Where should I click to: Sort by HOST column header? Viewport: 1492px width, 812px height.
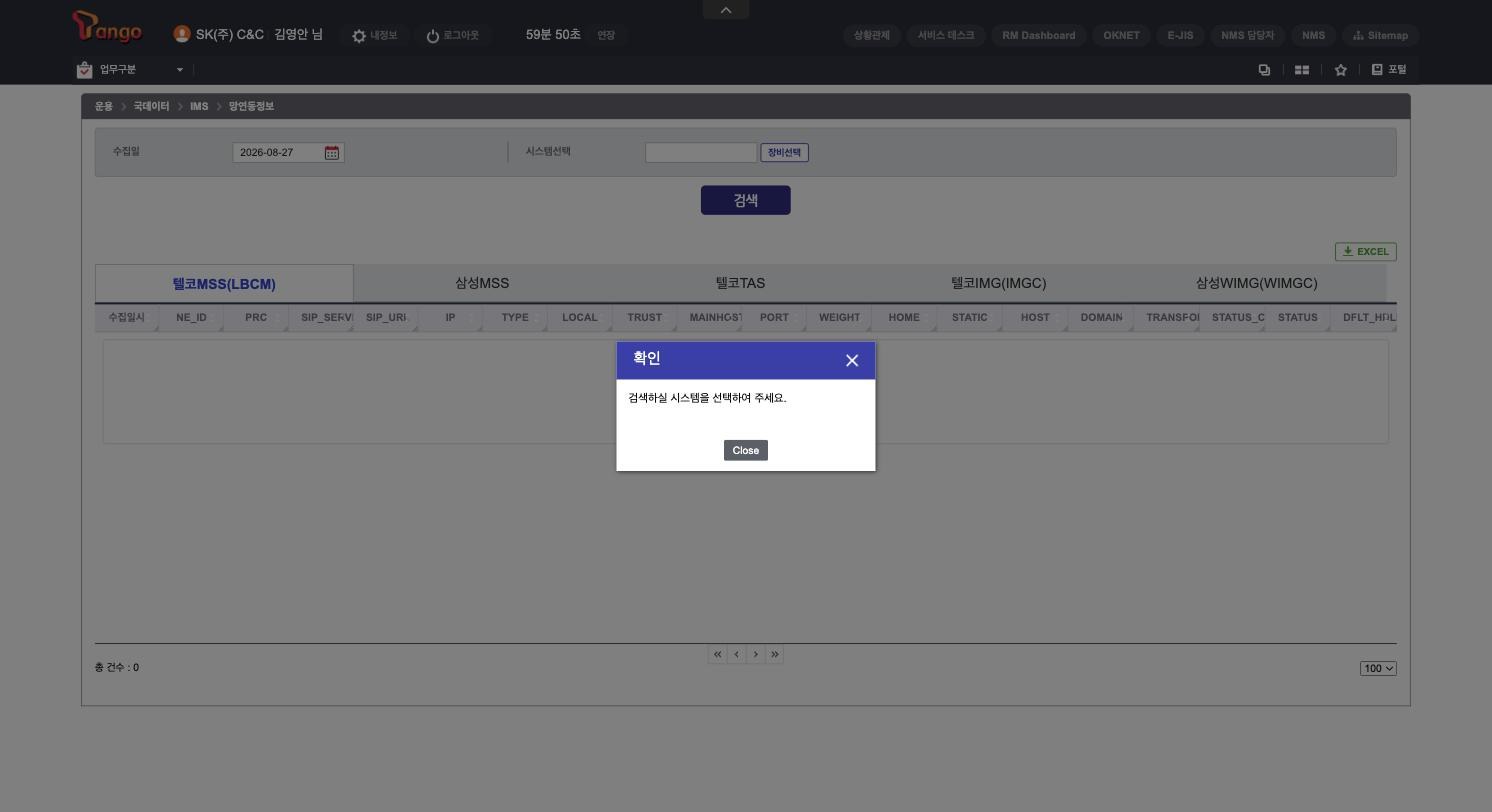[1035, 318]
